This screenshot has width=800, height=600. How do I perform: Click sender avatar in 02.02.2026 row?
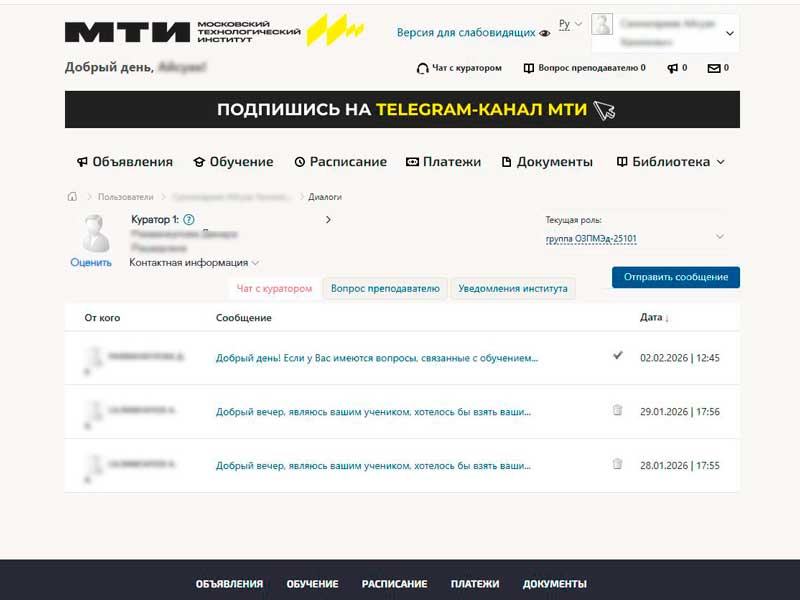[x=94, y=359]
